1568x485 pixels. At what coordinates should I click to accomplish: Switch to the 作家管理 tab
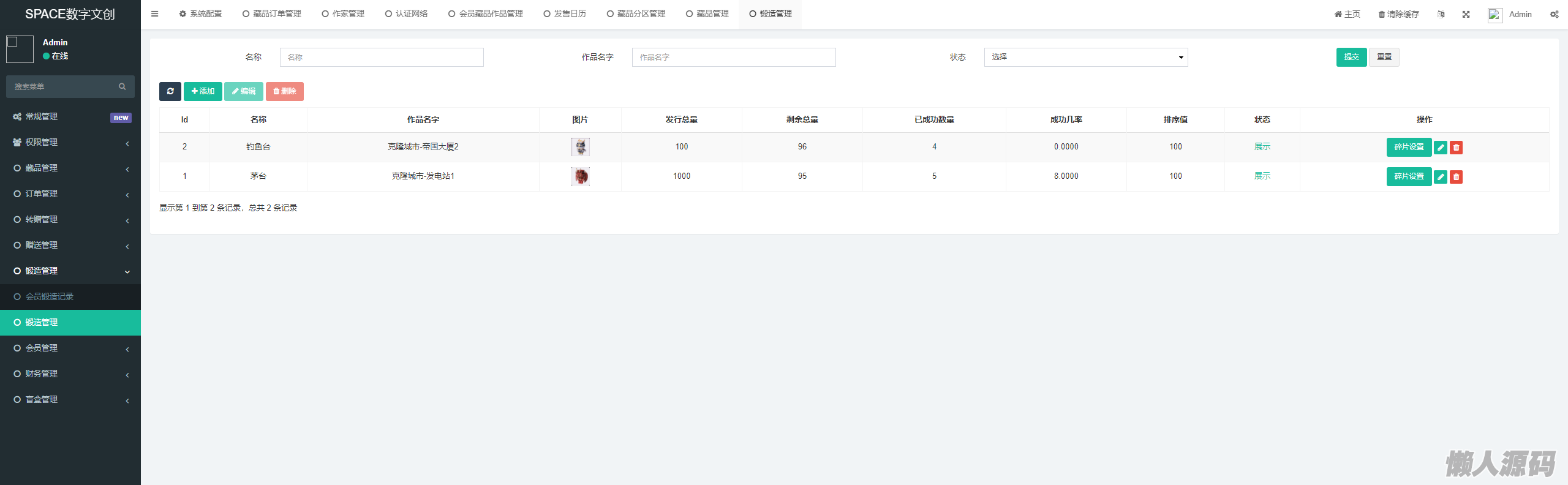point(343,14)
